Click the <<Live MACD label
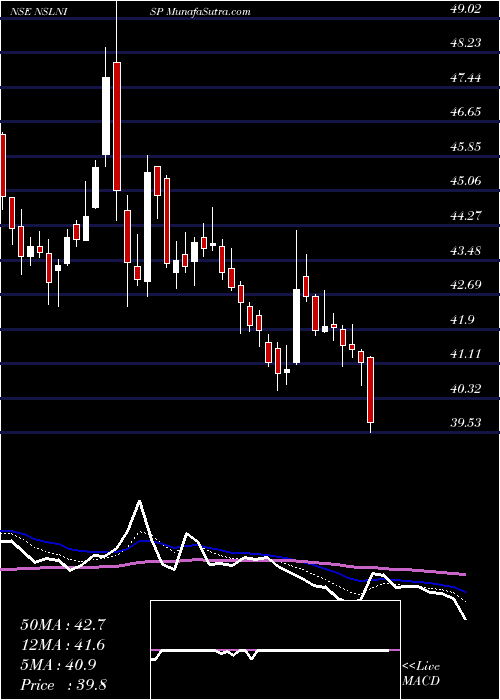Screen dimensions: 500x700 click(x=421, y=674)
